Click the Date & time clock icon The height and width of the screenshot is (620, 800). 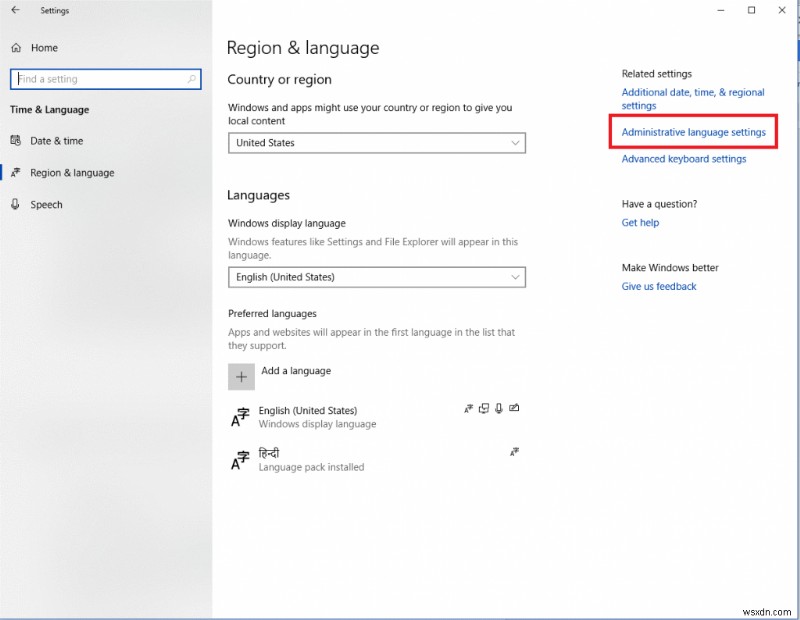[16, 140]
